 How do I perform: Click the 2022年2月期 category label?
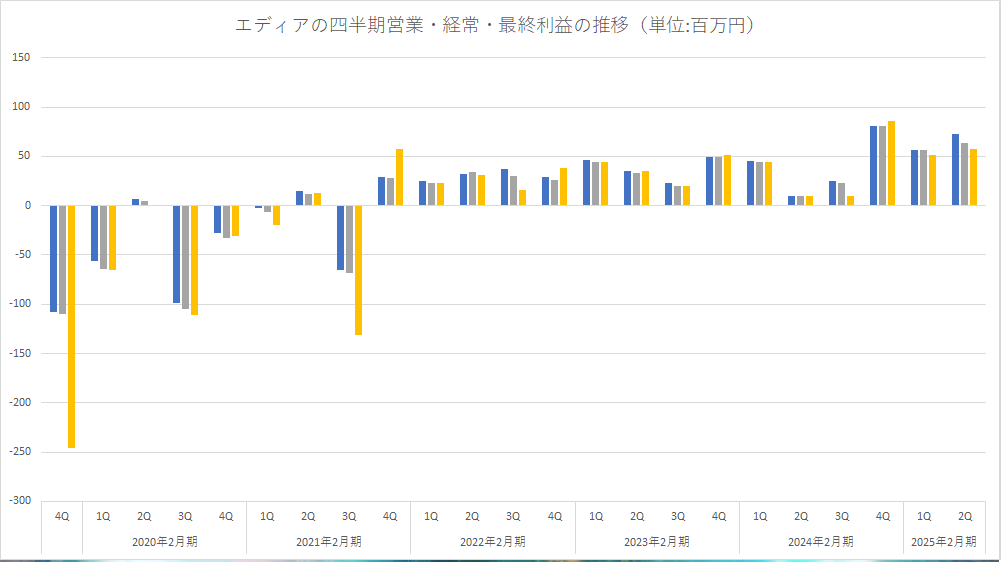[492, 541]
